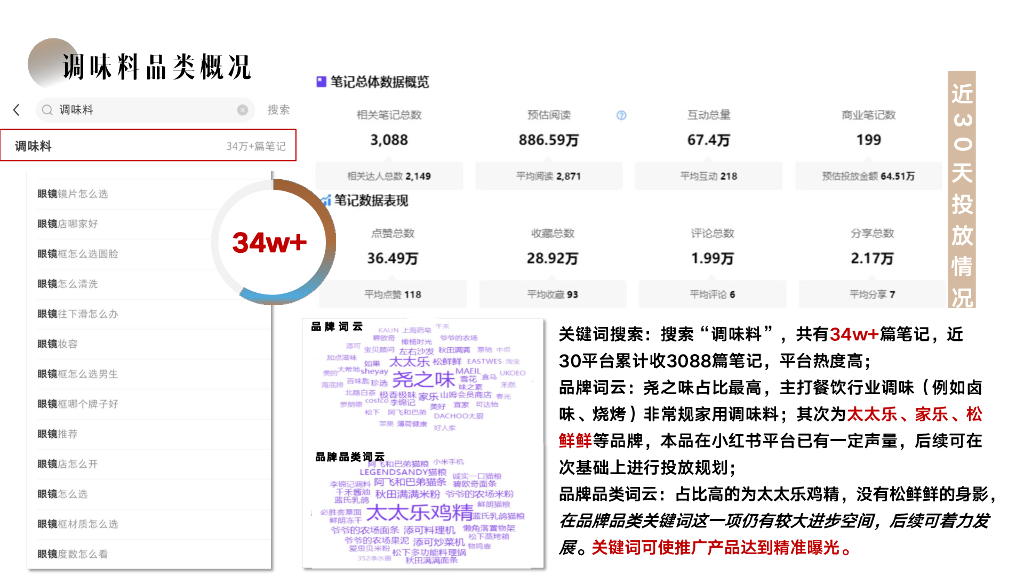Screen dimensions: 1024x576
Task: Click 家乐 in brand word cloud
Action: click(428, 396)
